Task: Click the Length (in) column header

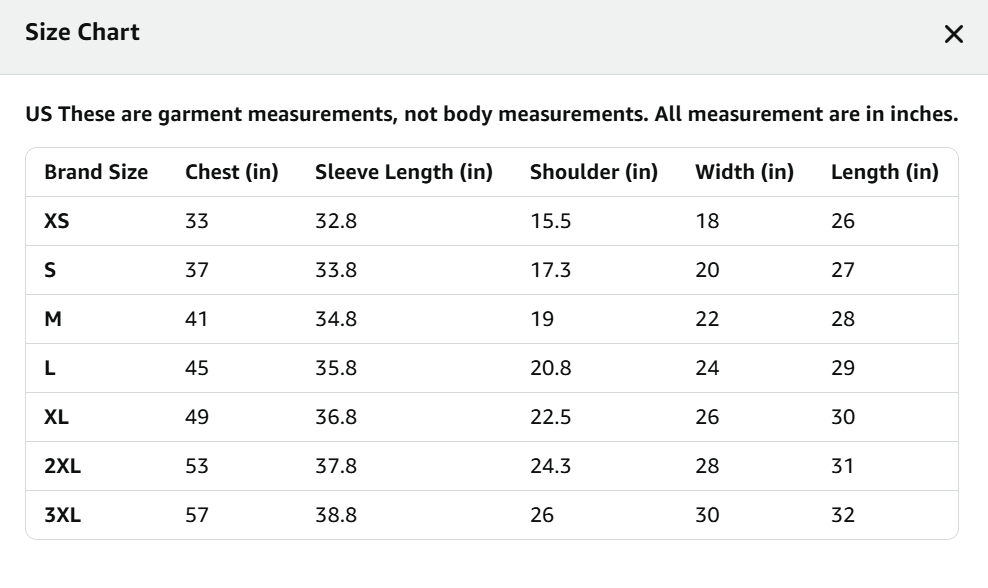Action: coord(885,172)
